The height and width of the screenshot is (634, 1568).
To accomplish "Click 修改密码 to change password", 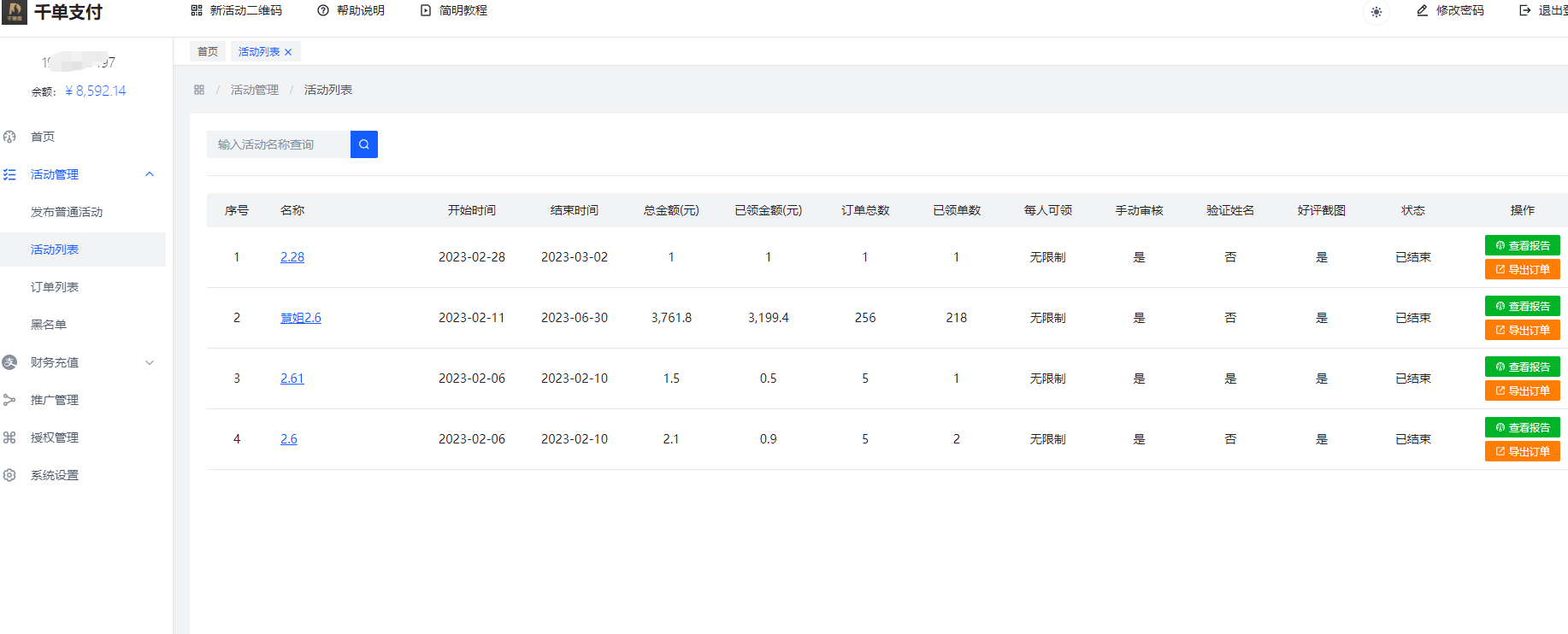I will (1450, 10).
